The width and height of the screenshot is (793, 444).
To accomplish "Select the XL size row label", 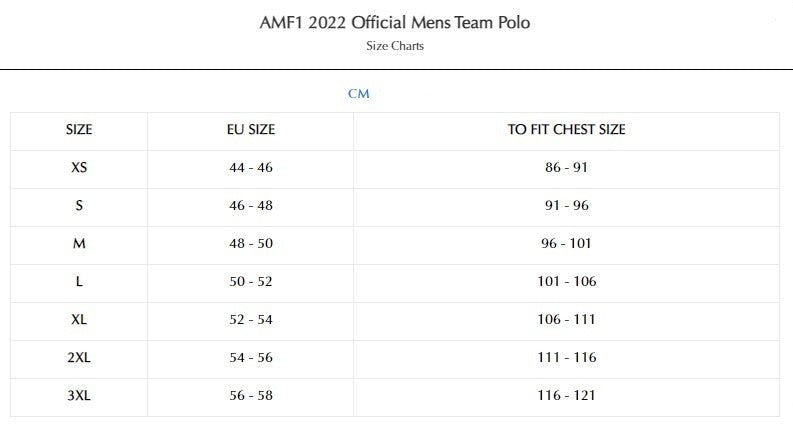I will 79,320.
